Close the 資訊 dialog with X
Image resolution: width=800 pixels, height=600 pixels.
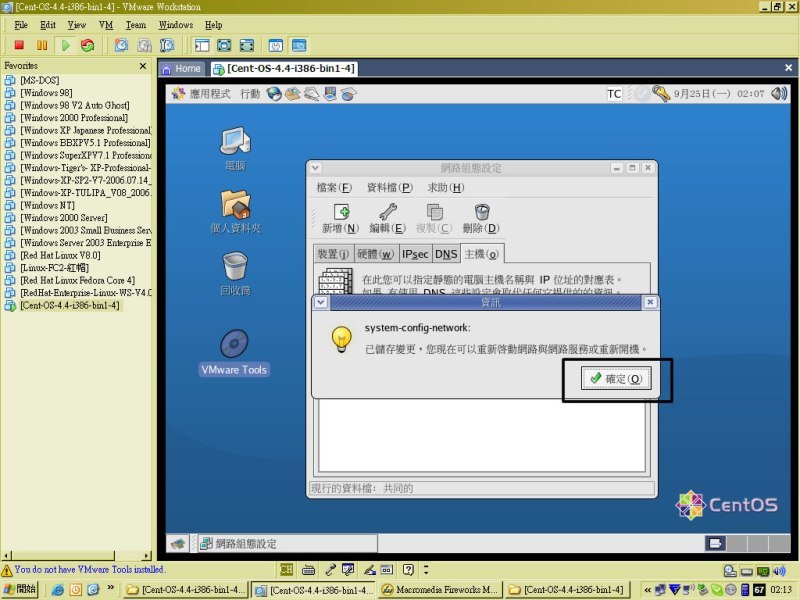click(x=650, y=303)
